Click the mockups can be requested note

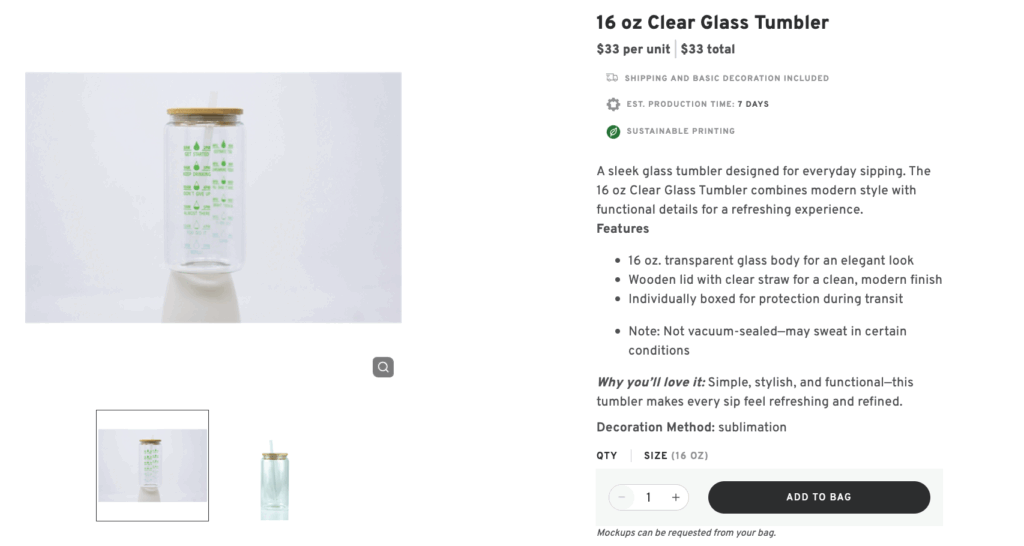click(686, 532)
